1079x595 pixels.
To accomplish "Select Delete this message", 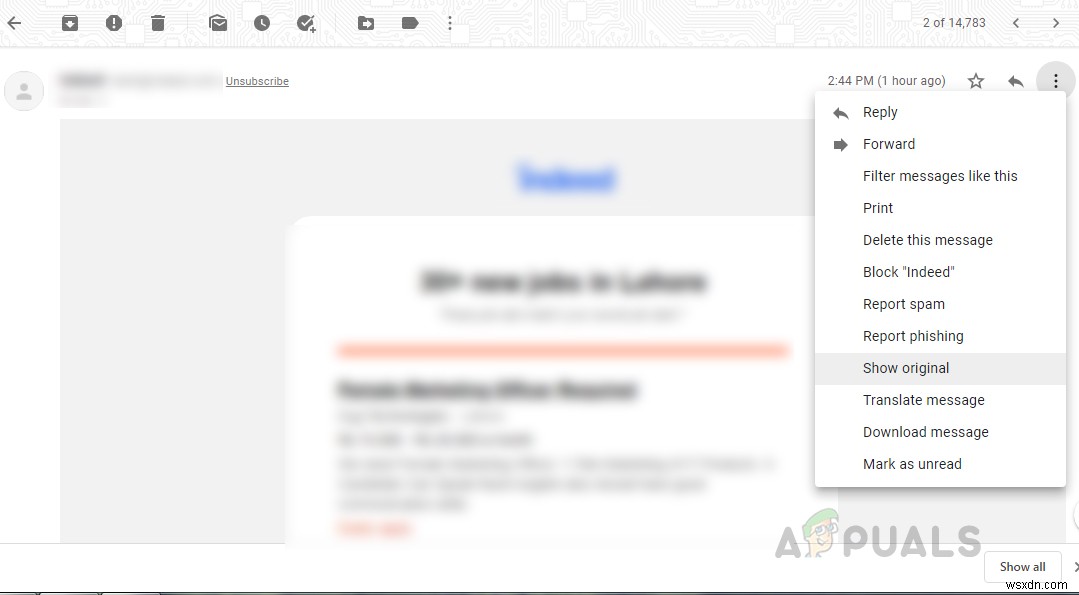I will click(940, 240).
